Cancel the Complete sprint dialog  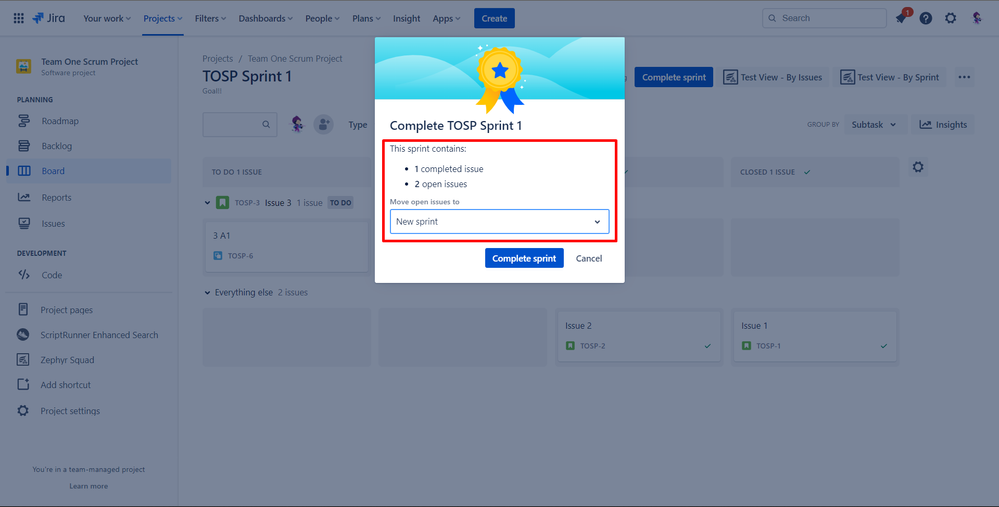point(589,258)
